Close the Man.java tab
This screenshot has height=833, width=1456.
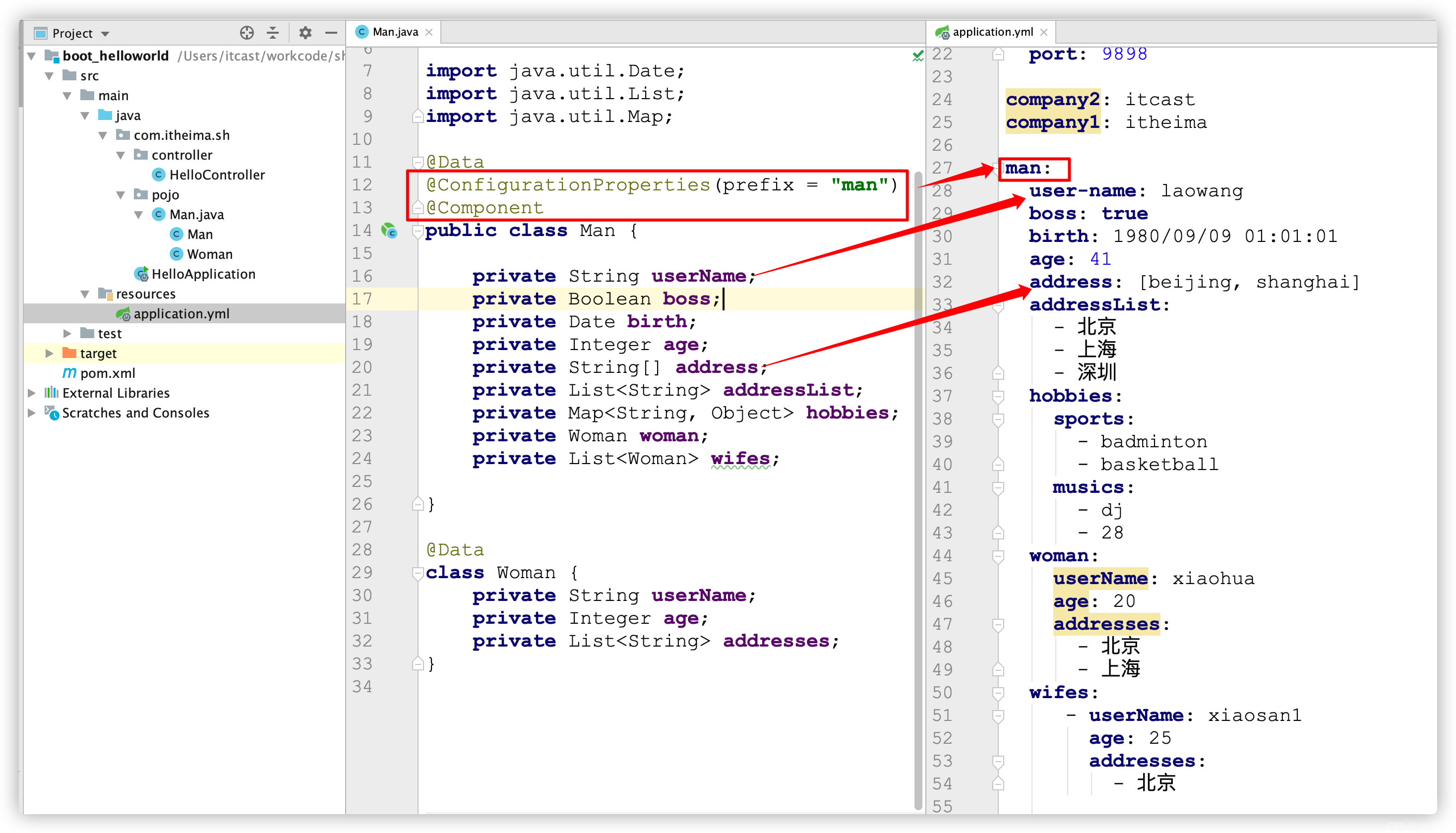429,32
